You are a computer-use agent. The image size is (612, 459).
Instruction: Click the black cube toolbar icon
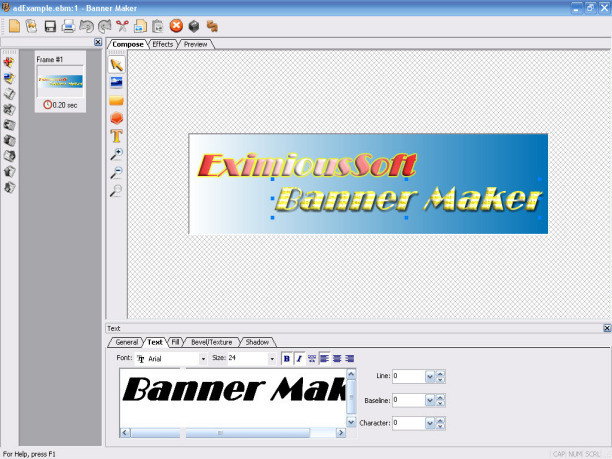(x=194, y=26)
